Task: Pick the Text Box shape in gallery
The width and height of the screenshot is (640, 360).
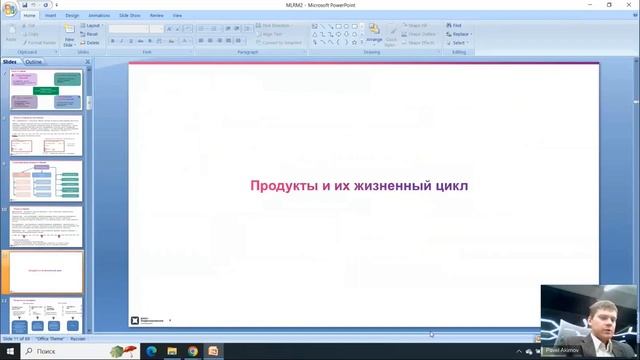Action: coord(315,26)
